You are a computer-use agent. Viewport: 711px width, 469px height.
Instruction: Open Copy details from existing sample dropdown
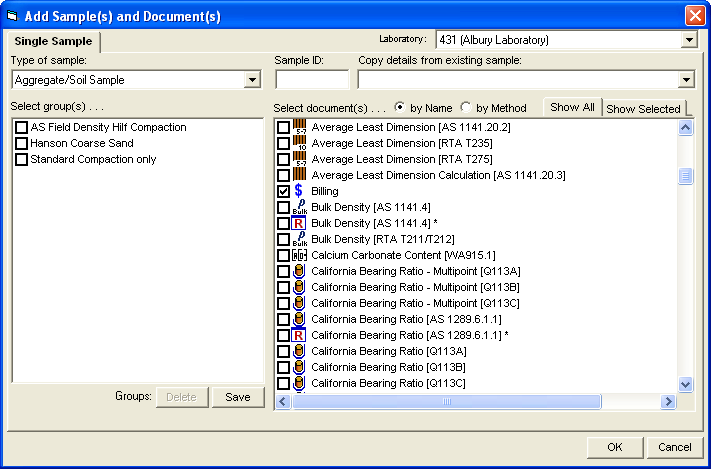click(686, 80)
